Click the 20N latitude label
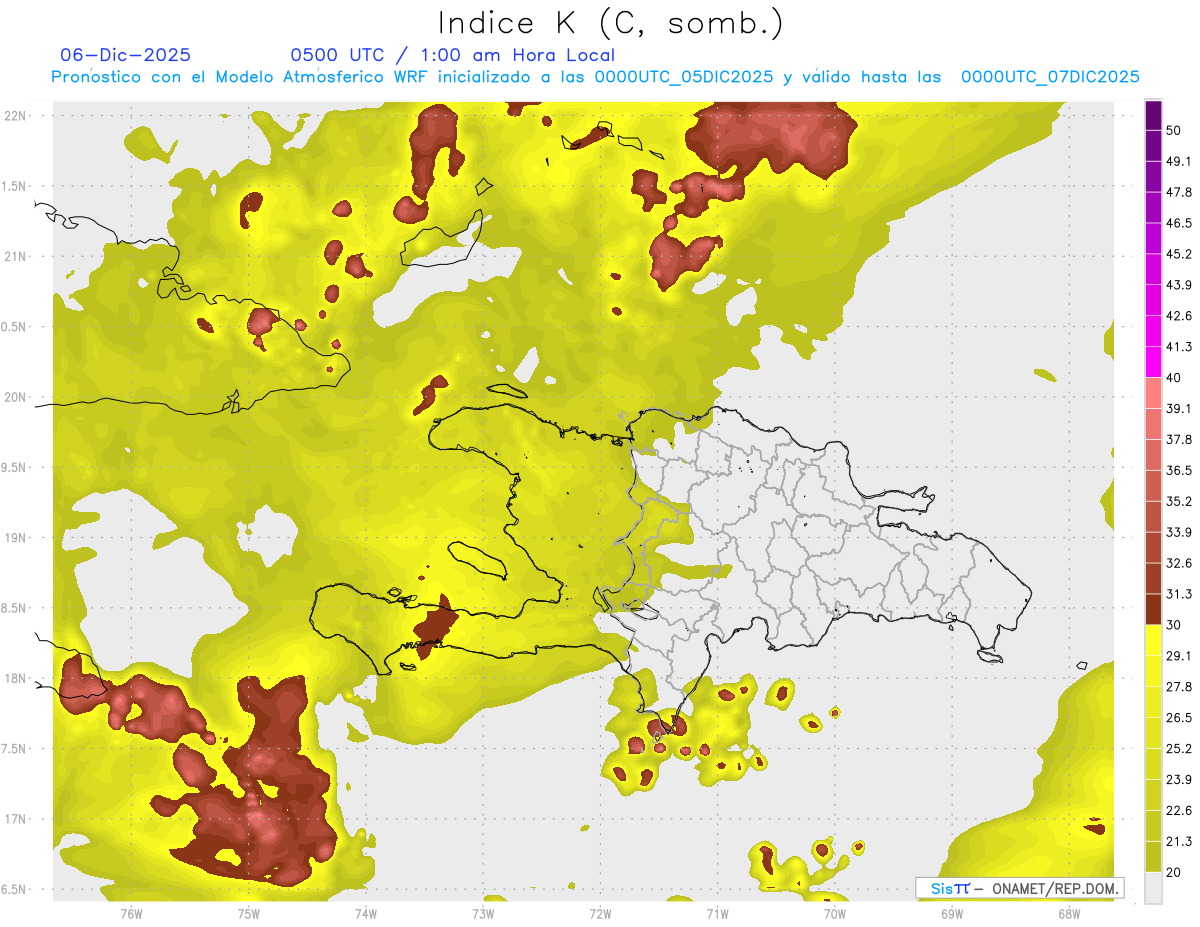 [x=16, y=397]
